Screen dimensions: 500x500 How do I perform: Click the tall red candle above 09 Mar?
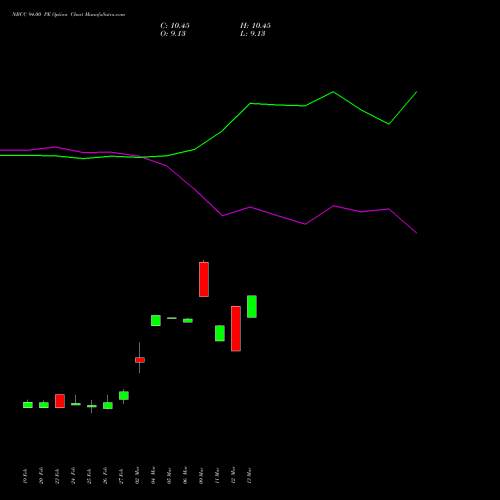204,279
